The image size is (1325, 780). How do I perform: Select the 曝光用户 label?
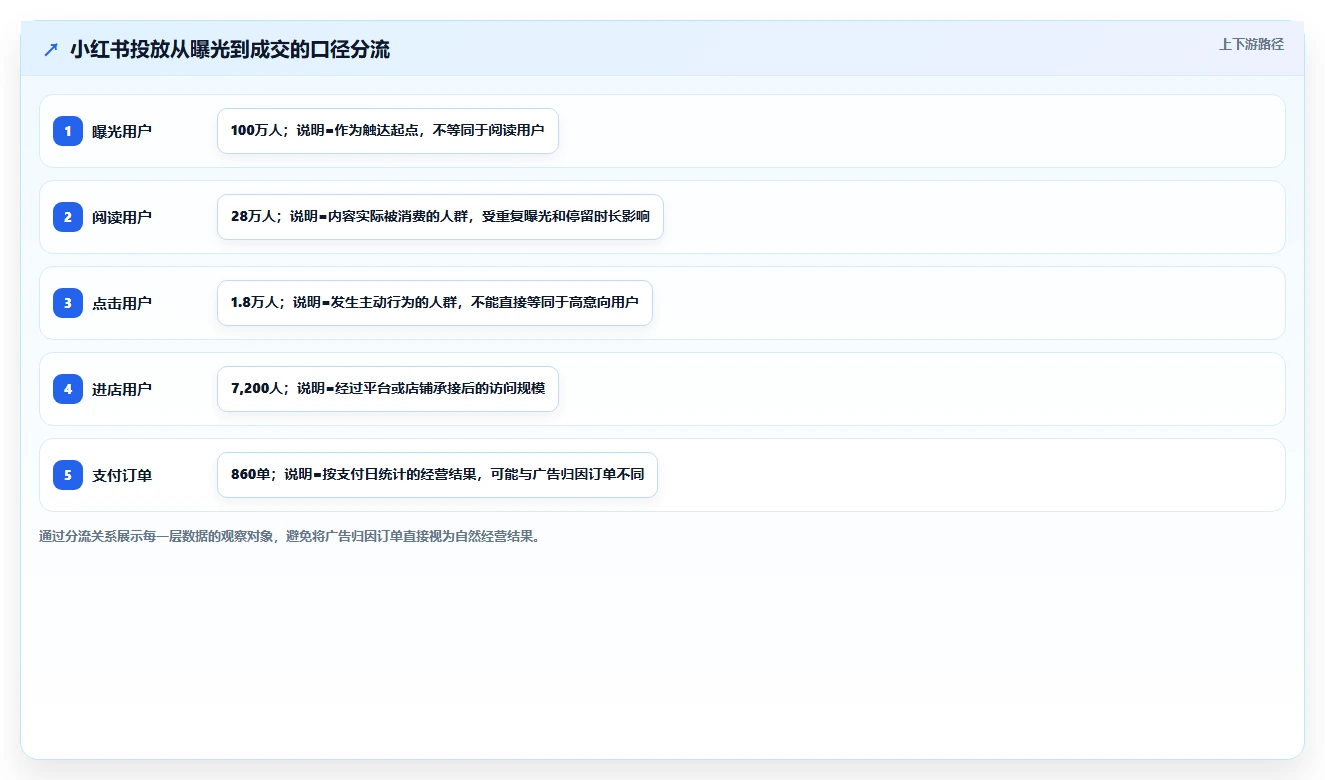(122, 131)
